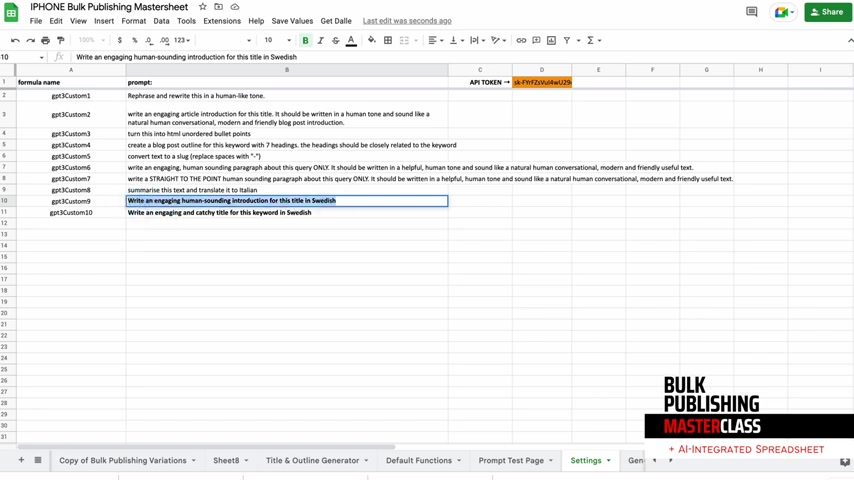This screenshot has width=854, height=480.
Task: Open the Format menu
Action: (x=133, y=21)
